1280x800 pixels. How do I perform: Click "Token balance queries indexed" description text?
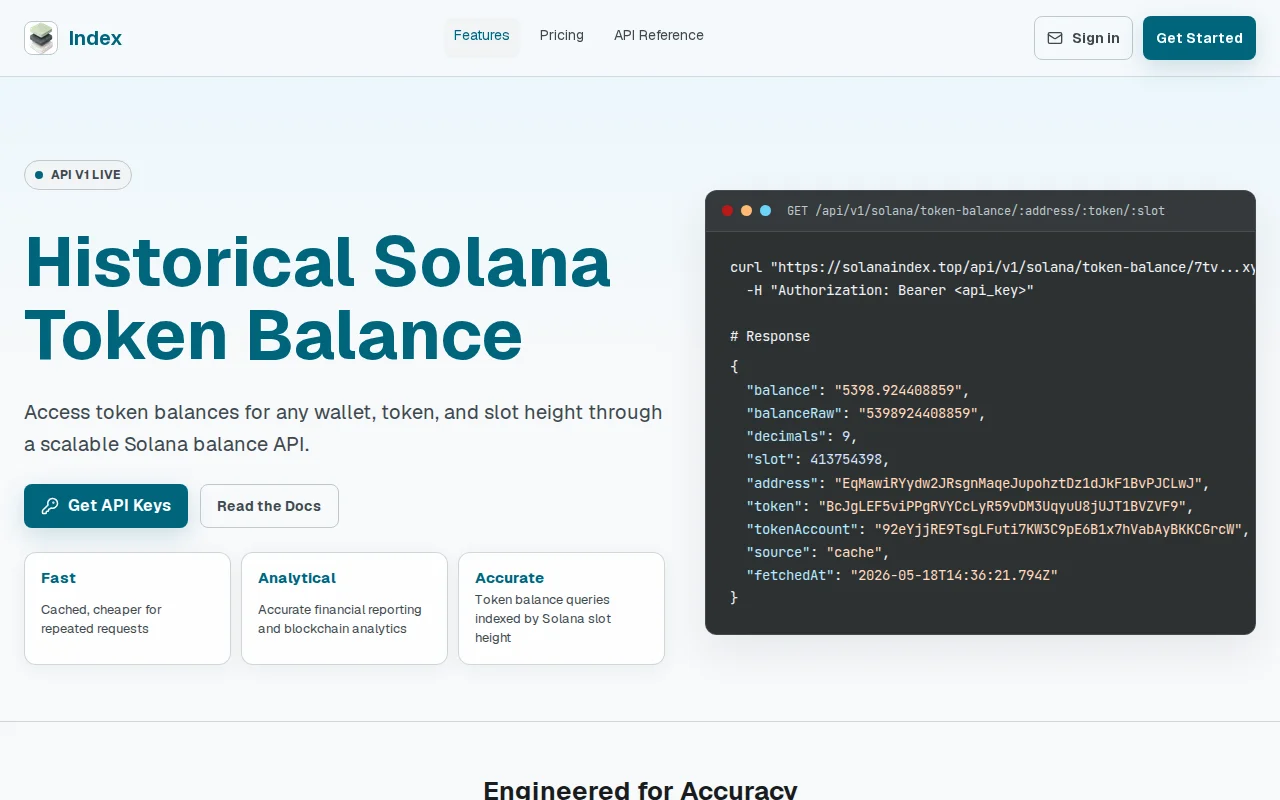[543, 618]
